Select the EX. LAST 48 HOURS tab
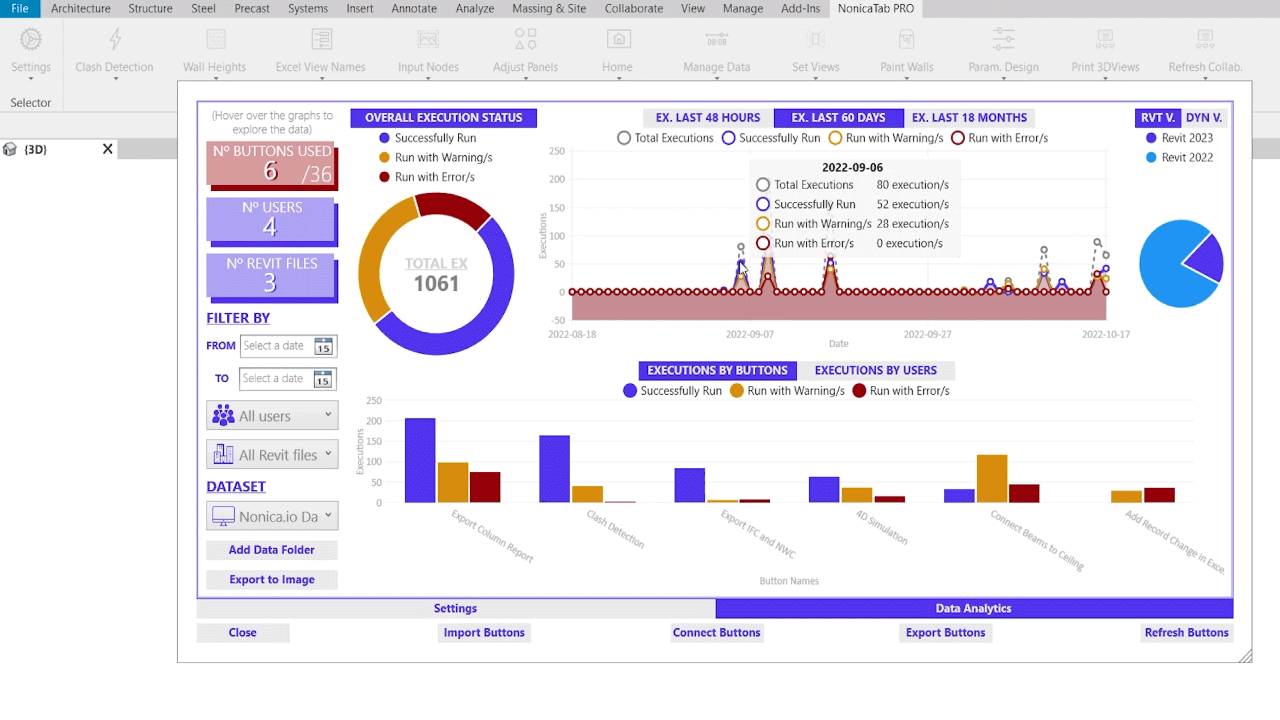Screen dimensions: 1280x720 [708, 117]
